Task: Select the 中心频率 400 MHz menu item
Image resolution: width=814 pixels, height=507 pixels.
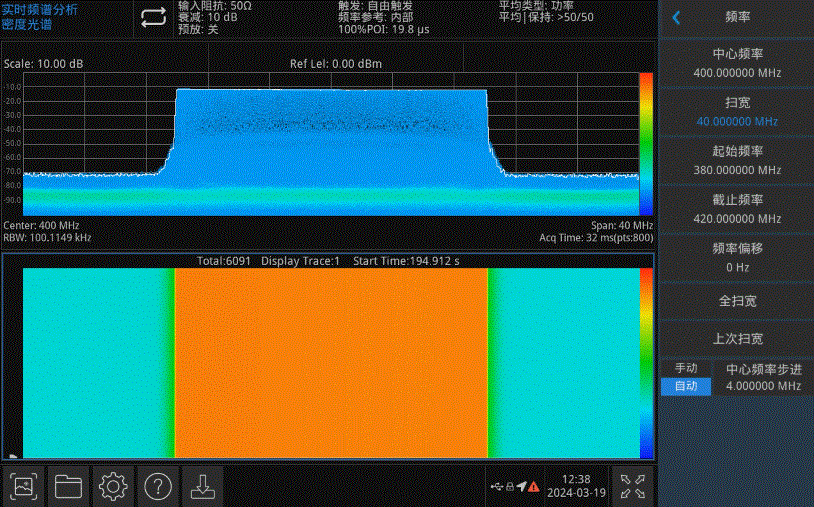Action: [737, 63]
